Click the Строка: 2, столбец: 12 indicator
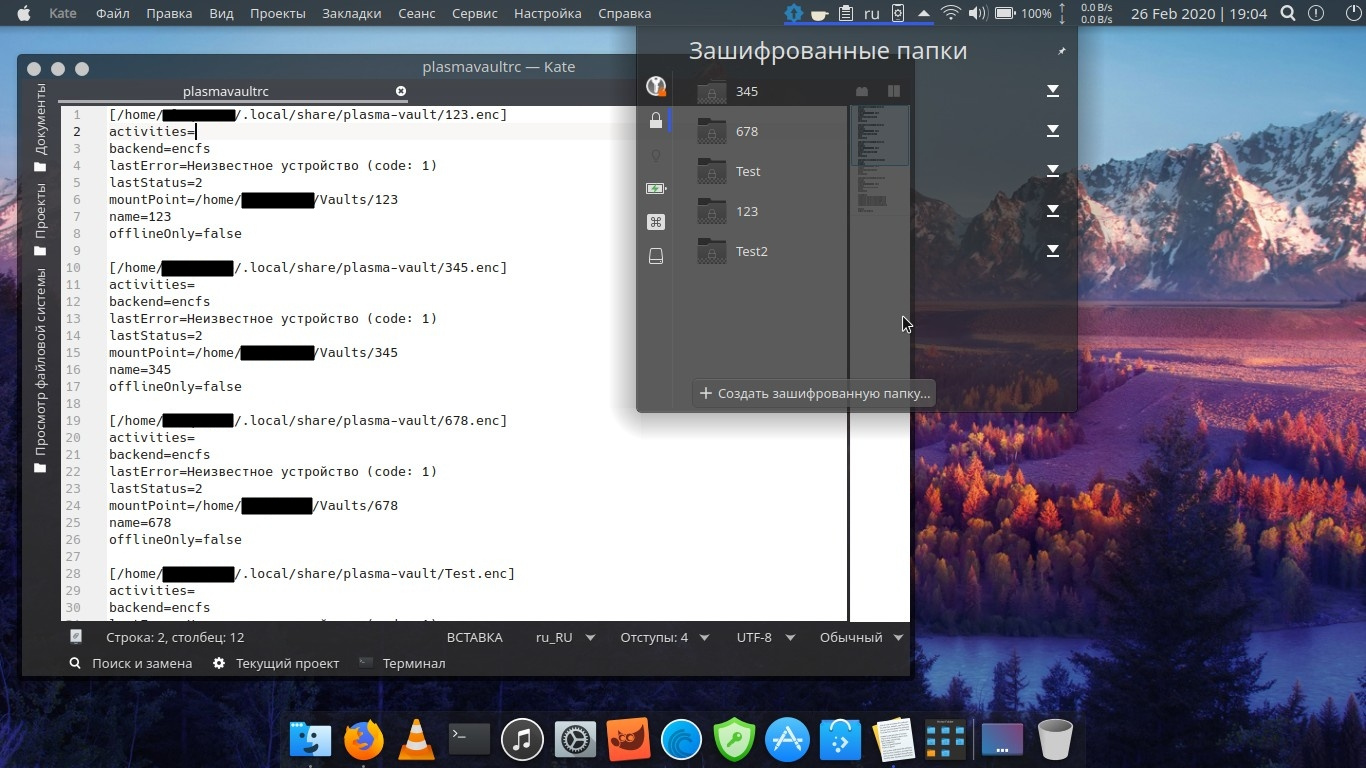The width and height of the screenshot is (1366, 768). click(175, 637)
